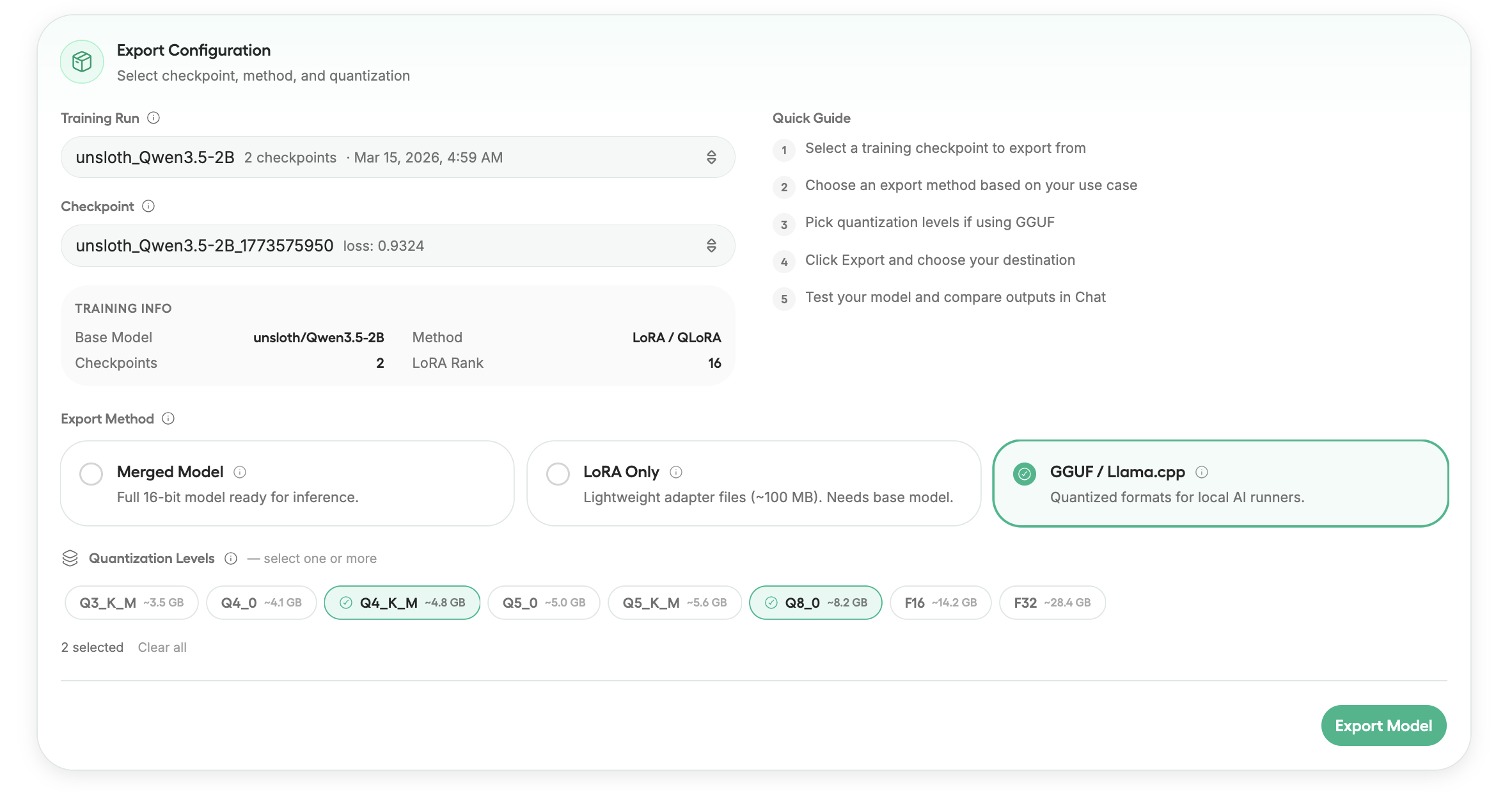1512x792 pixels.
Task: Click the info icon beside Merged Model
Action: click(240, 472)
